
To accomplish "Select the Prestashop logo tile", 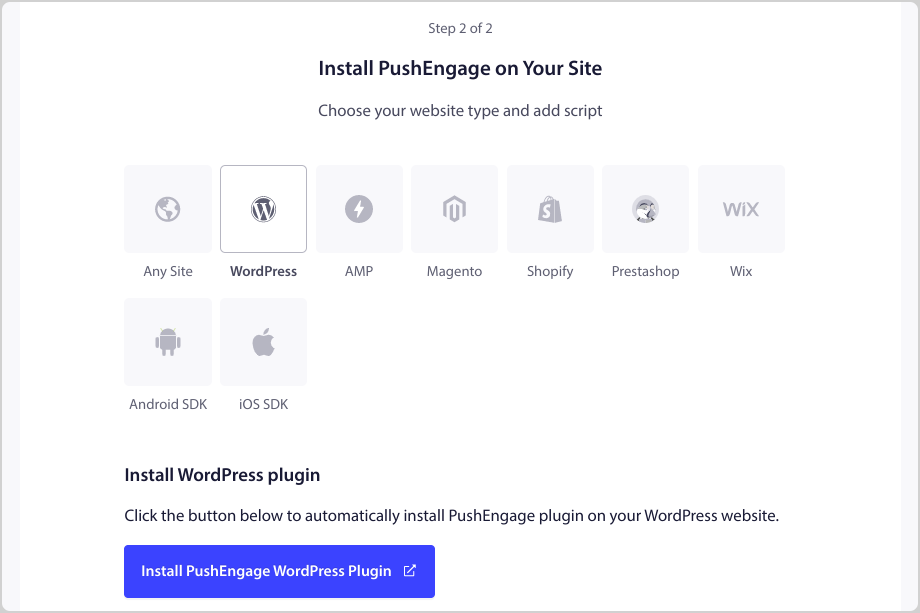I will pyautogui.click(x=645, y=209).
